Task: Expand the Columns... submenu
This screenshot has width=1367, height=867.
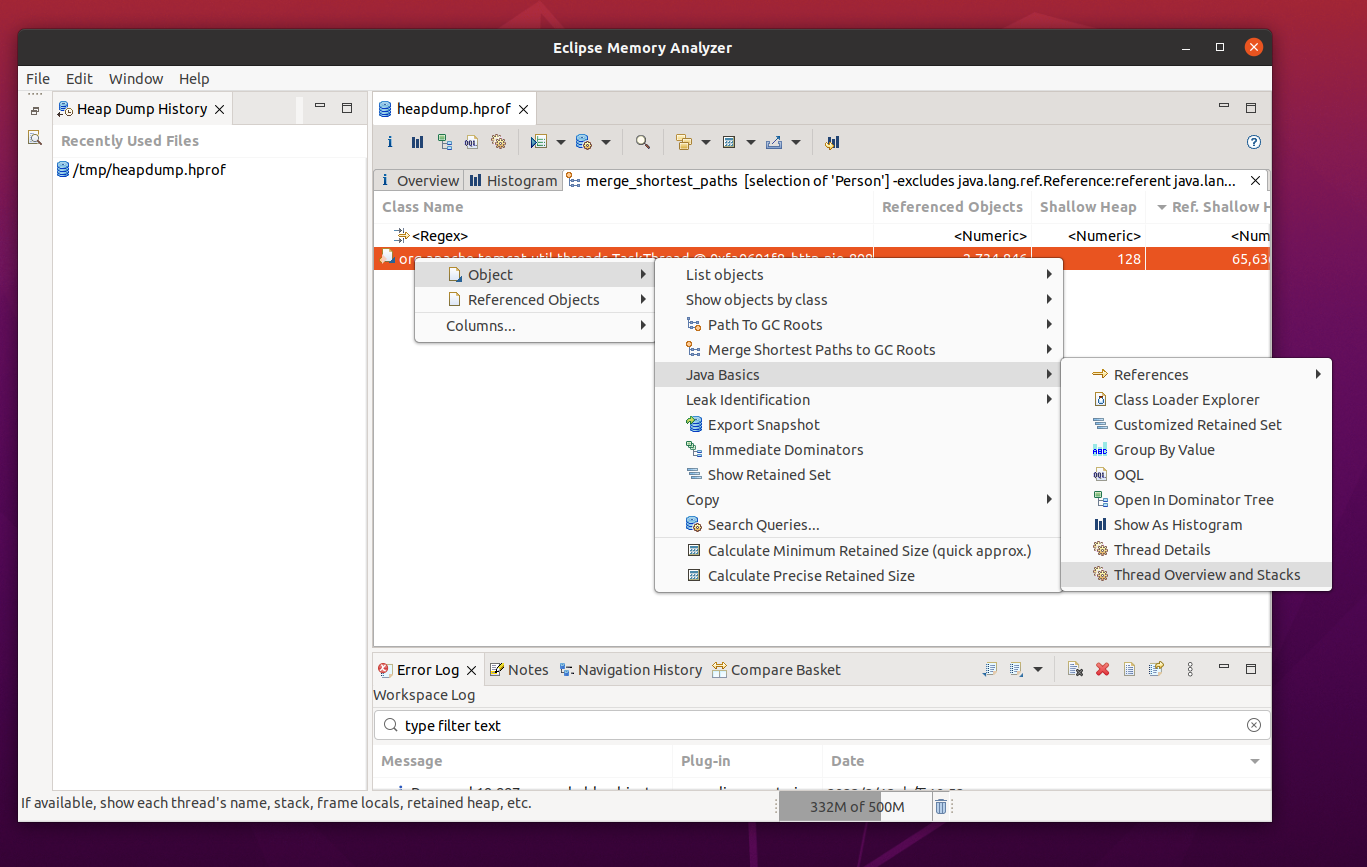Action: (534, 325)
